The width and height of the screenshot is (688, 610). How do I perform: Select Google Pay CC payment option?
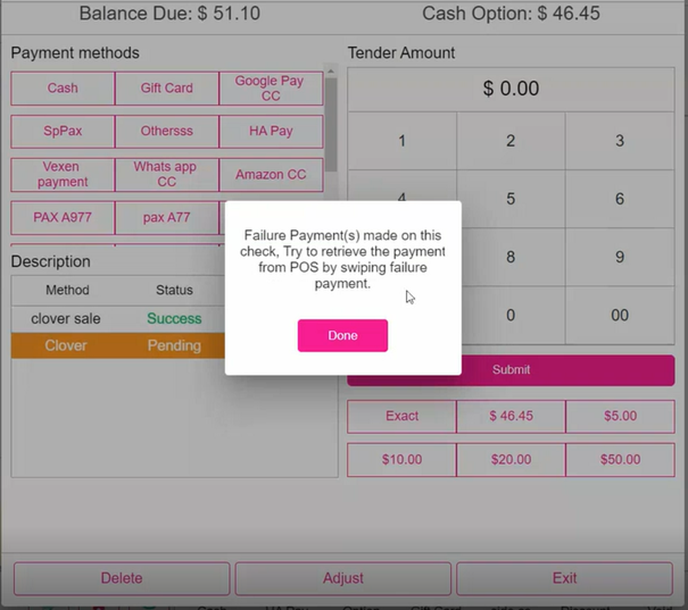click(270, 88)
